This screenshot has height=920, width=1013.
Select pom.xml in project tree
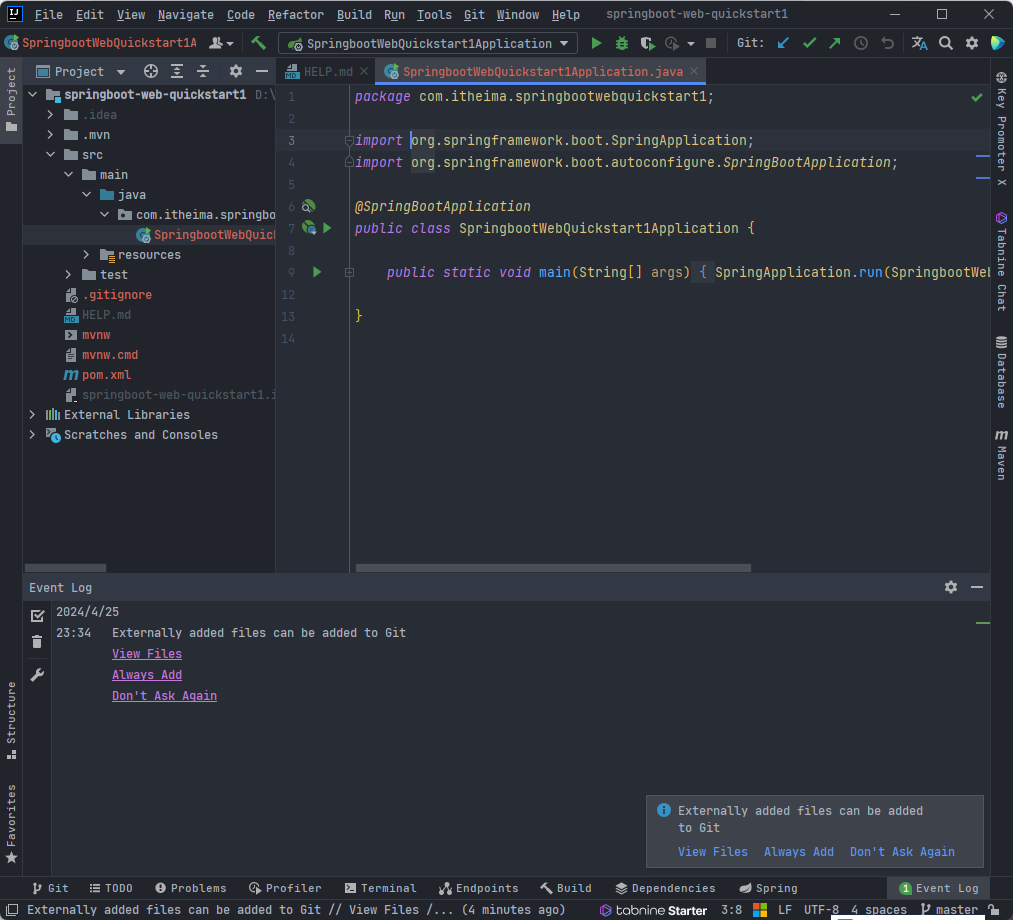106,375
